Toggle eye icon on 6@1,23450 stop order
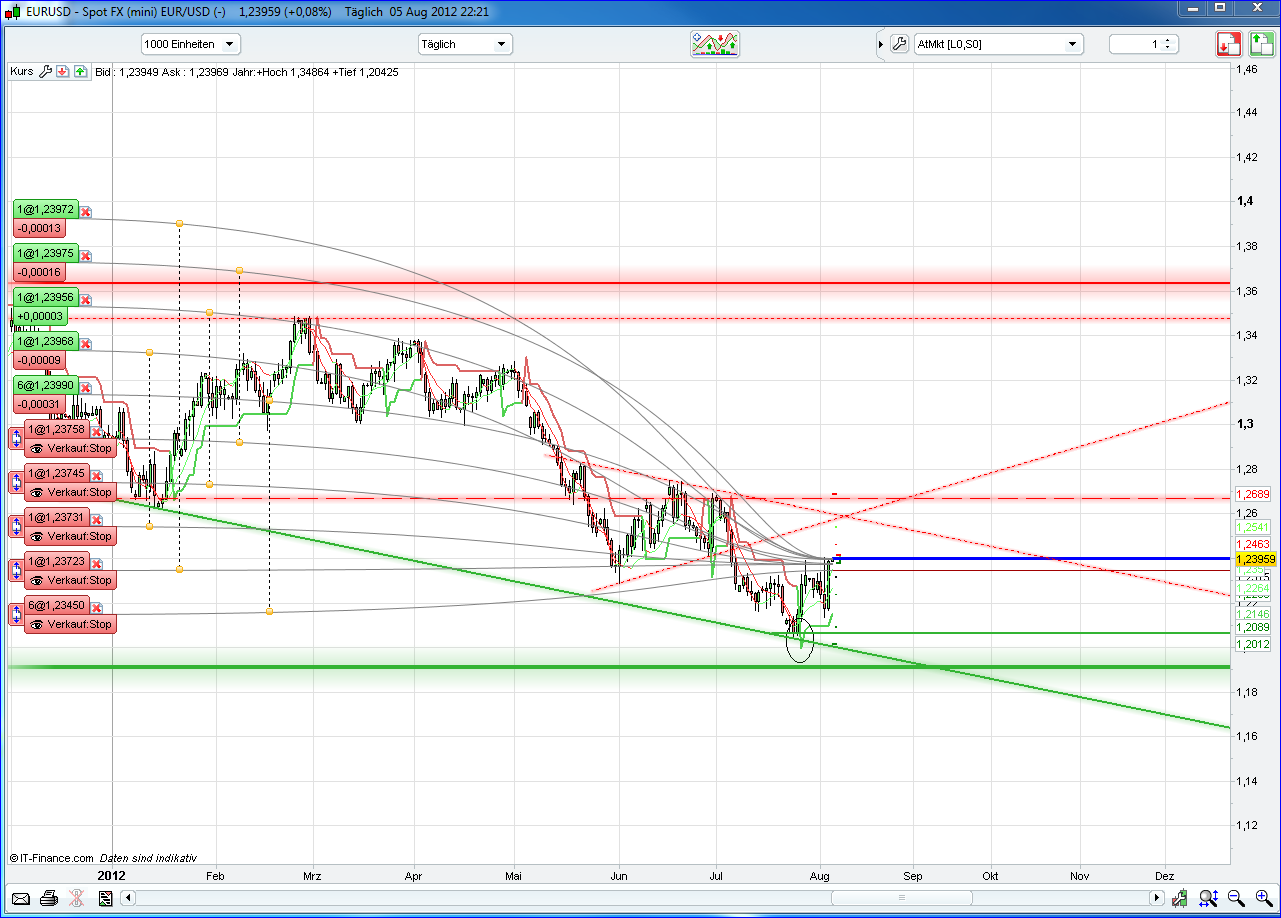 pyautogui.click(x=37, y=625)
